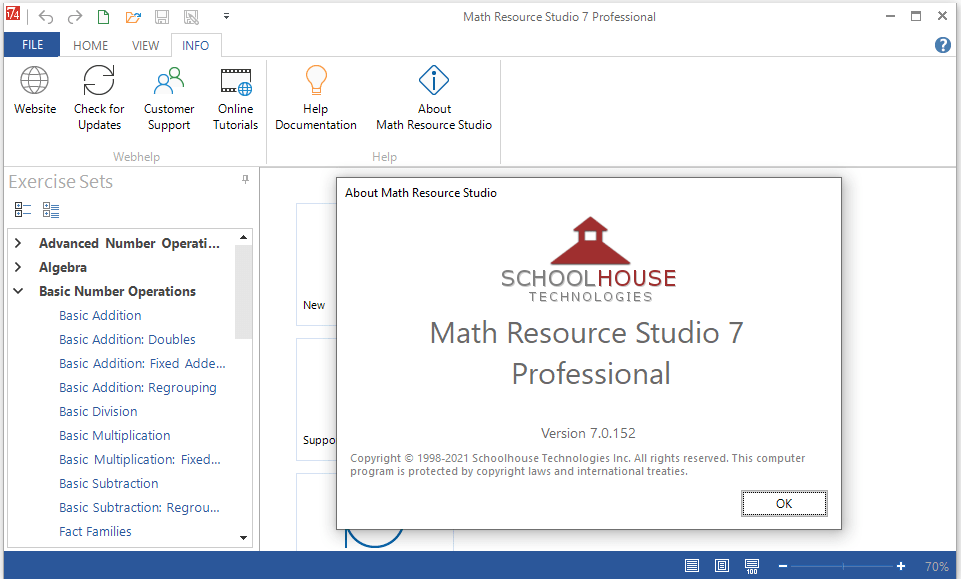The height and width of the screenshot is (579, 961).
Task: Select Basic Addition: Fixed Adde... exercise
Action: pyautogui.click(x=142, y=363)
